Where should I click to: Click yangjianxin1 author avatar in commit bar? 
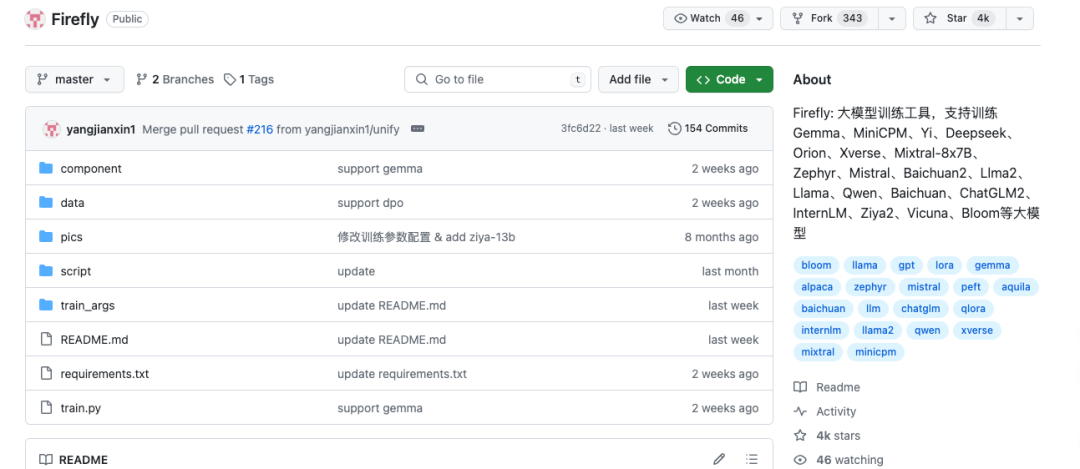click(x=52, y=129)
